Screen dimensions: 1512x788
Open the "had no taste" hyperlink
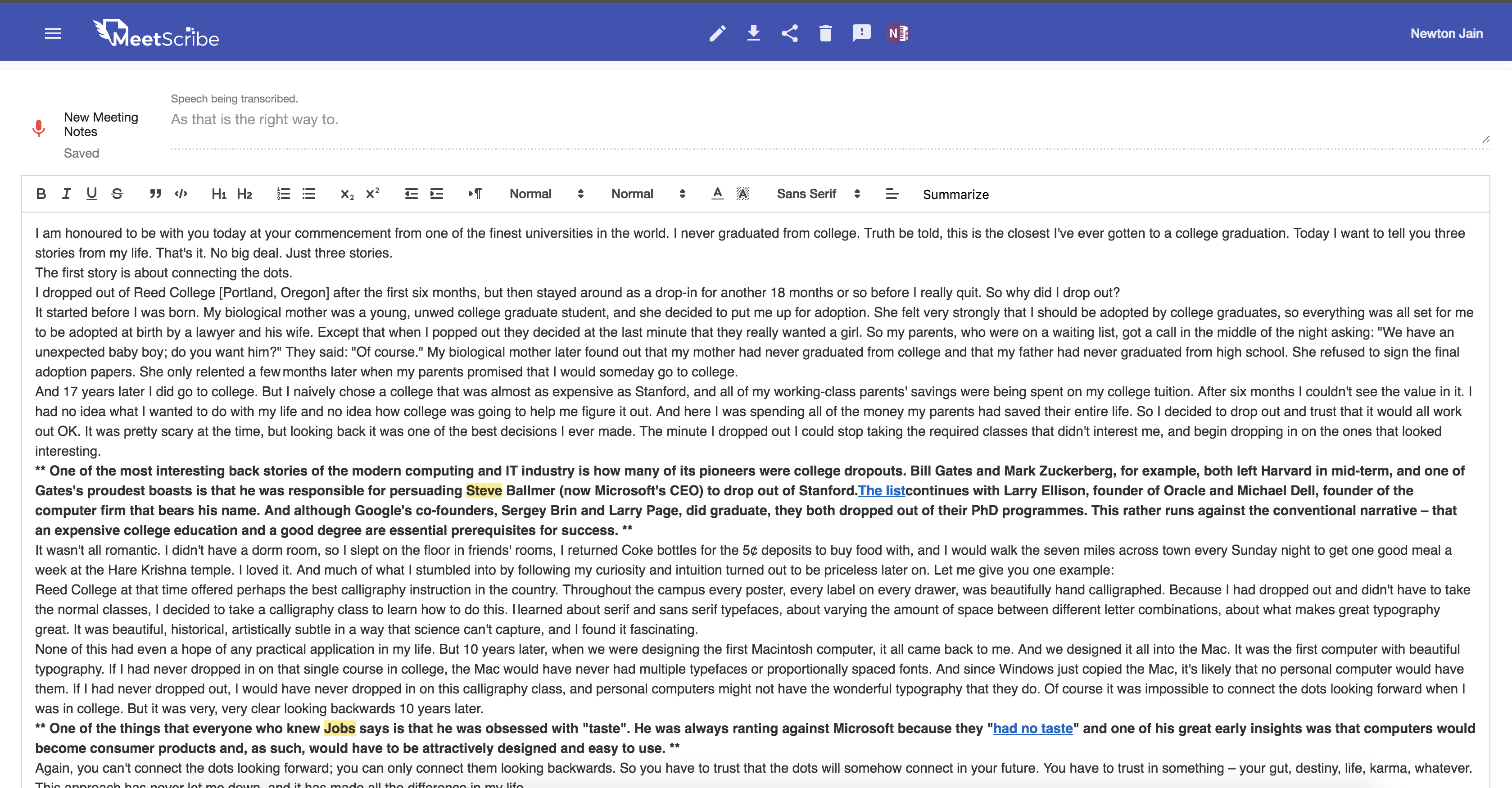click(x=1032, y=728)
